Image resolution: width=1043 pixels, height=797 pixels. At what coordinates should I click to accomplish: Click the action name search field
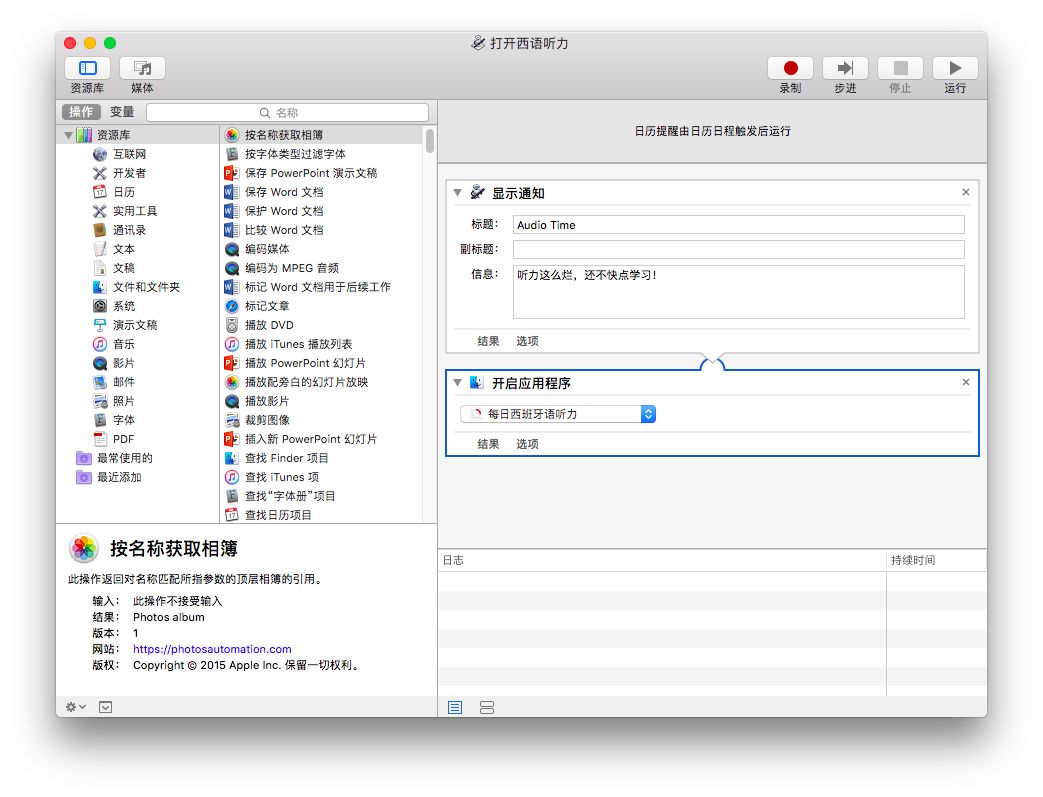288,113
